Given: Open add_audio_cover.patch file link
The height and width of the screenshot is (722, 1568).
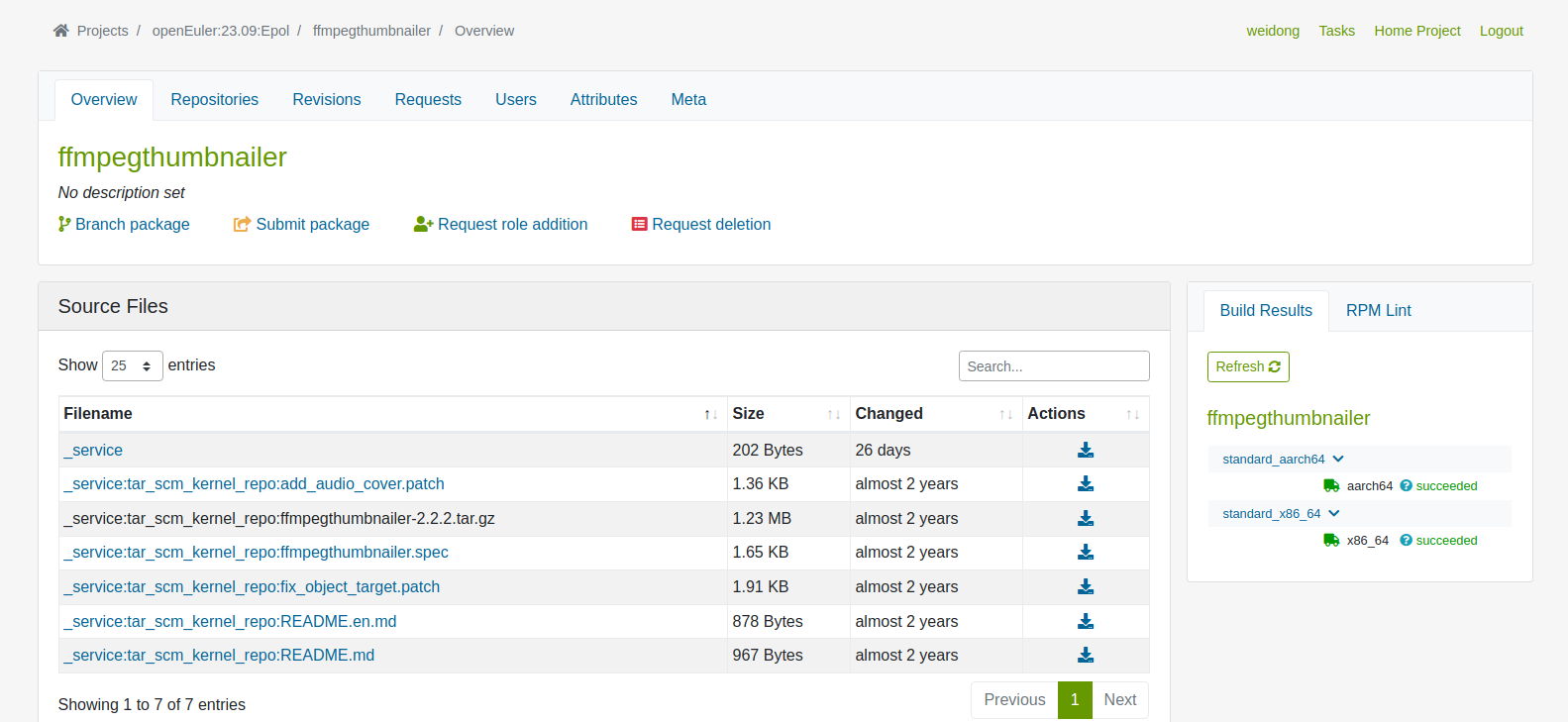Looking at the screenshot, I should [254, 484].
